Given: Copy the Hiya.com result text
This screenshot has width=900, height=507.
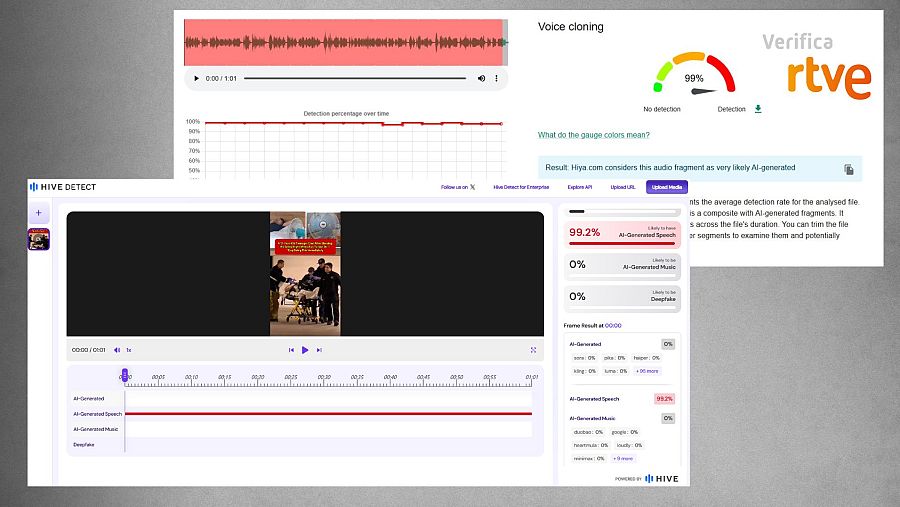Looking at the screenshot, I should [848, 169].
